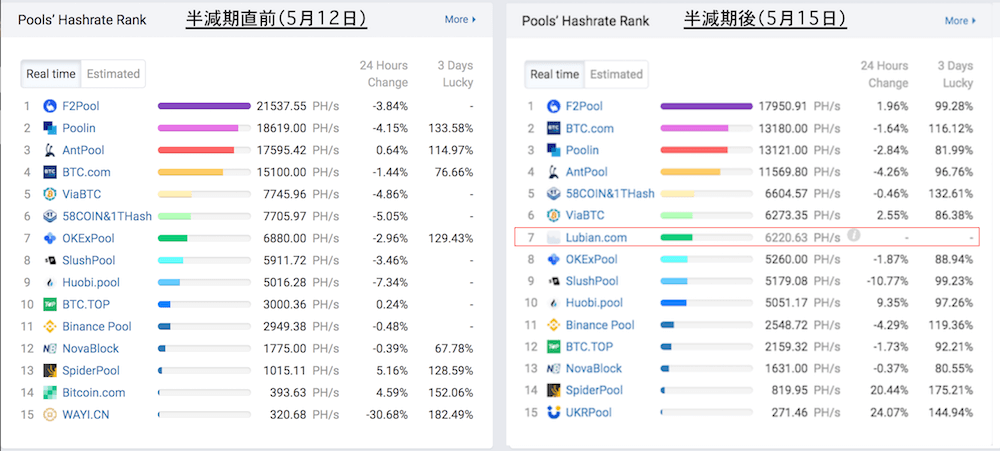
Task: Open More link in May 15 panel
Action: click(960, 20)
